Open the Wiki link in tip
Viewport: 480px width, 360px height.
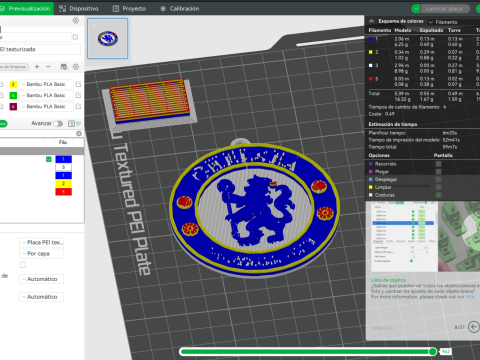(470, 297)
